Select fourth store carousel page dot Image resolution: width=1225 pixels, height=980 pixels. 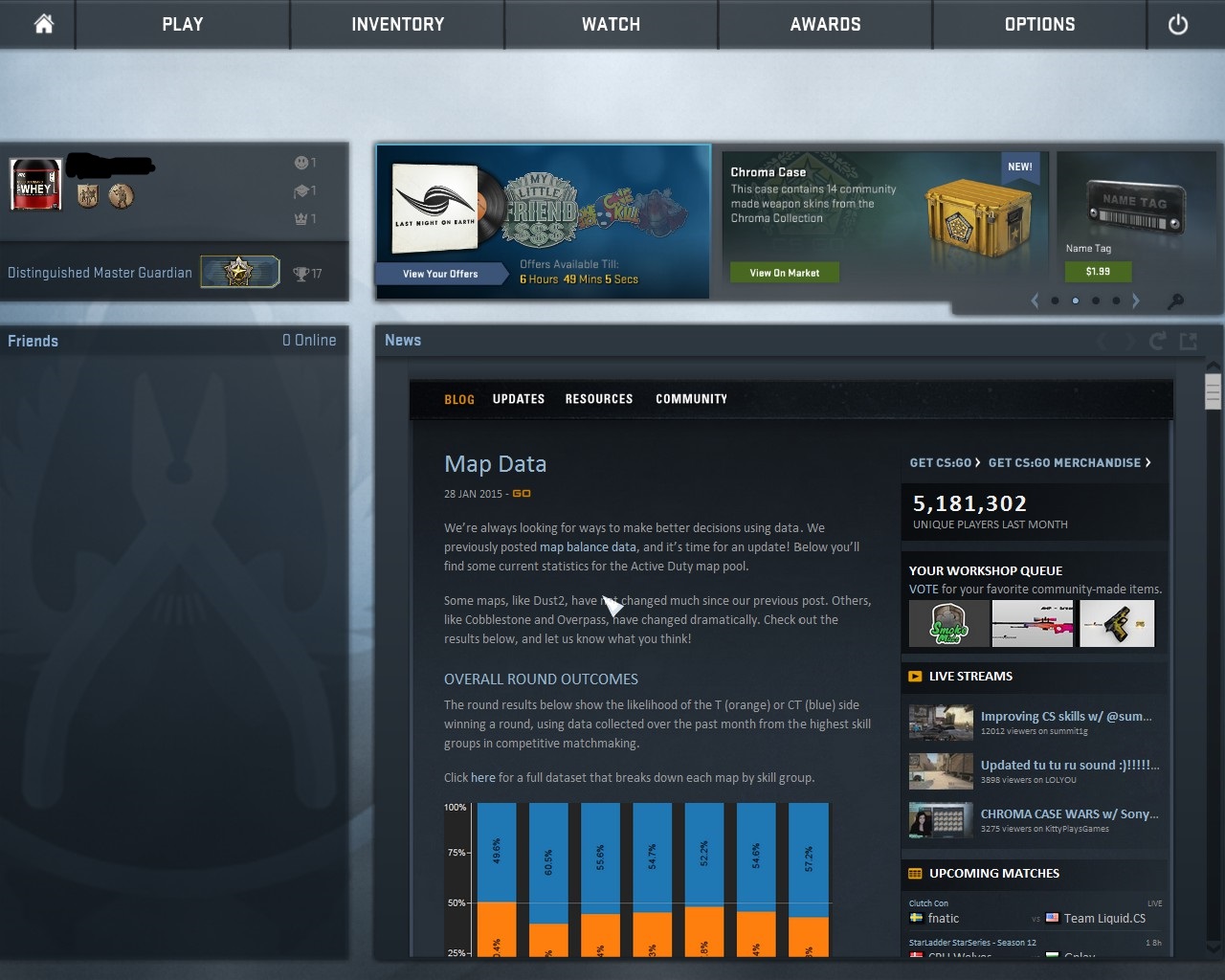[1116, 301]
